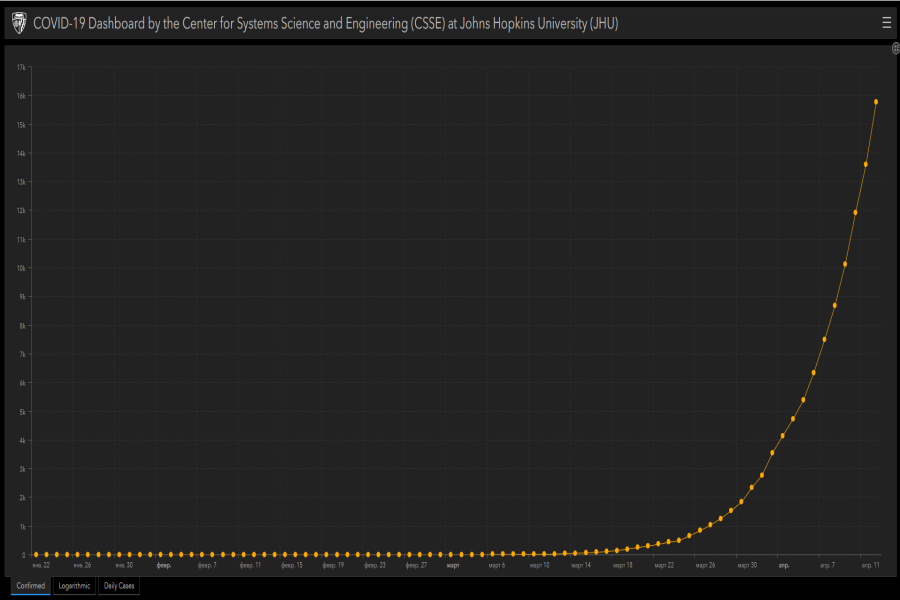This screenshot has width=900, height=600.
Task: Pick the data point above март 30
Action: pyautogui.click(x=741, y=501)
